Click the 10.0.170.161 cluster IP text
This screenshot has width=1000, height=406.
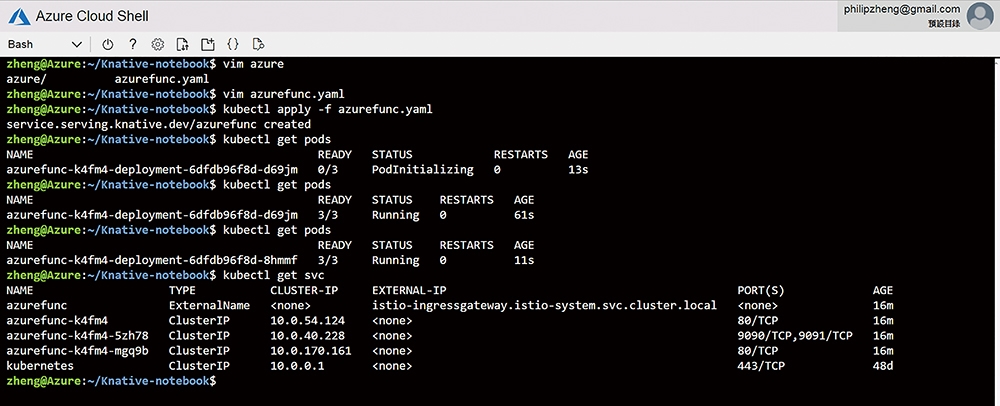tap(311, 351)
